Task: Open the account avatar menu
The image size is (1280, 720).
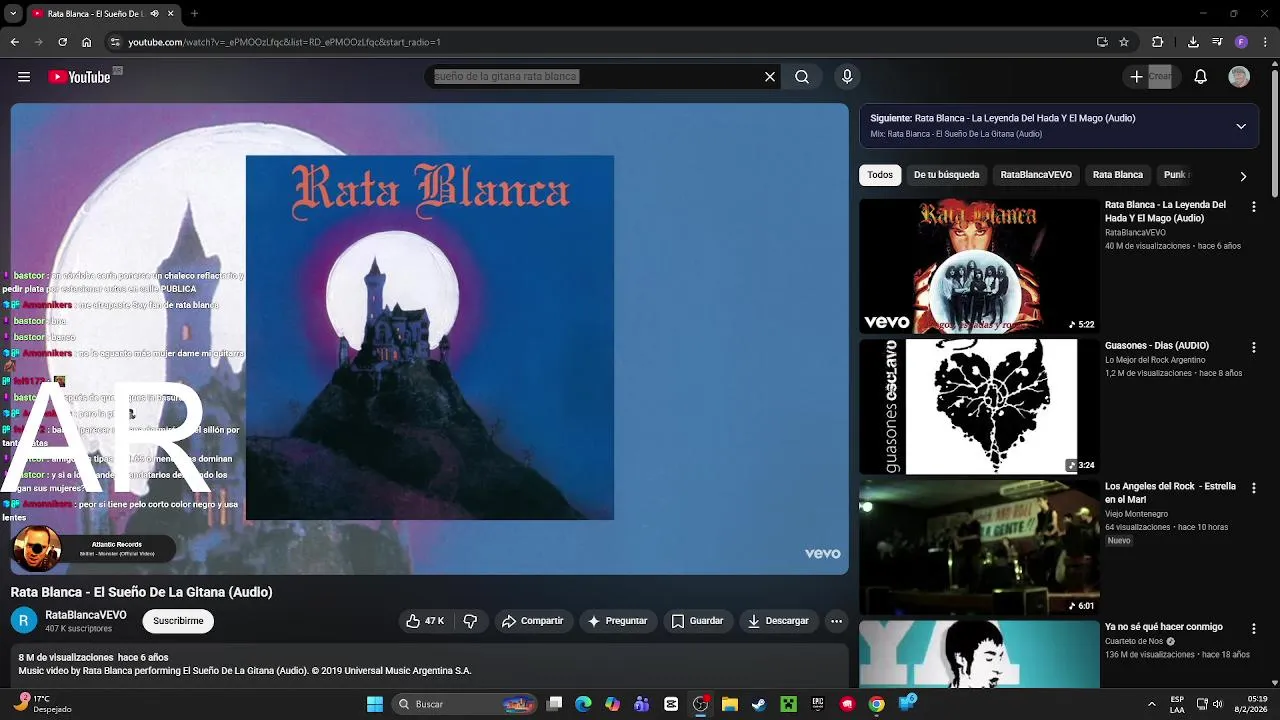Action: [1239, 77]
